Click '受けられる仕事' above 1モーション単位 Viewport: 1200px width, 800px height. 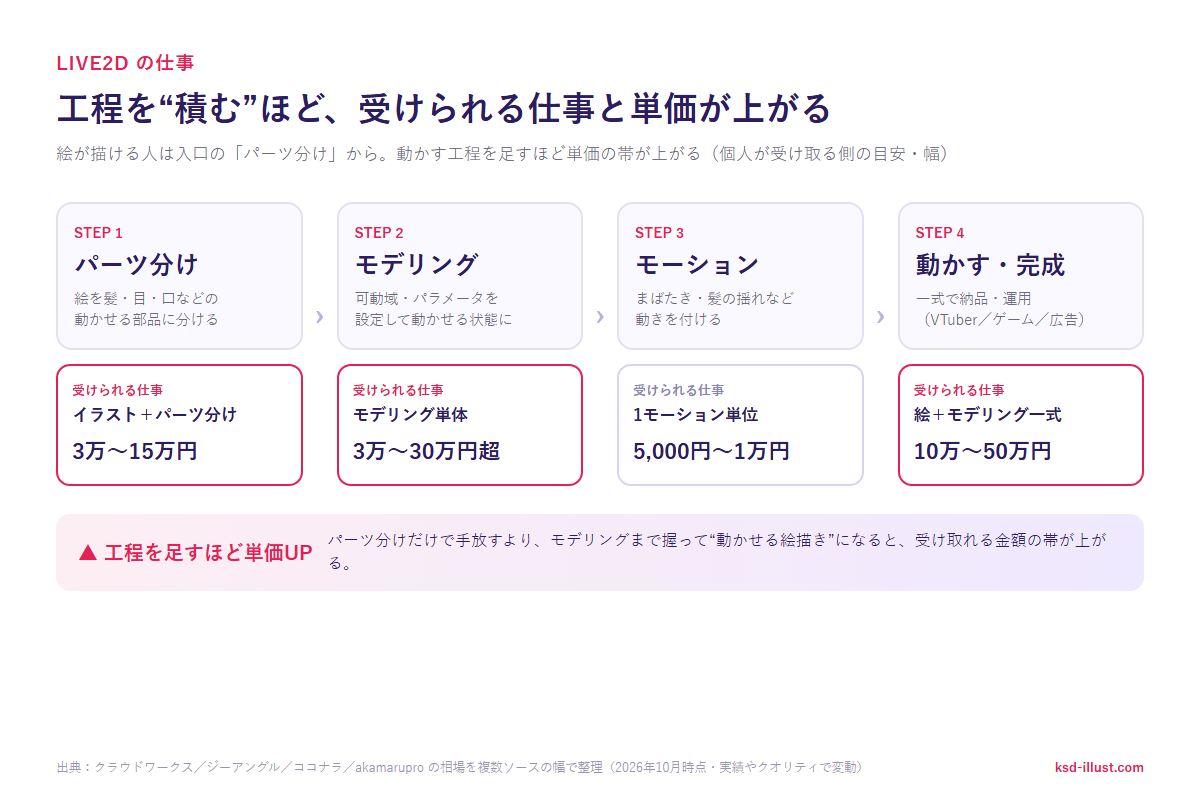click(678, 390)
